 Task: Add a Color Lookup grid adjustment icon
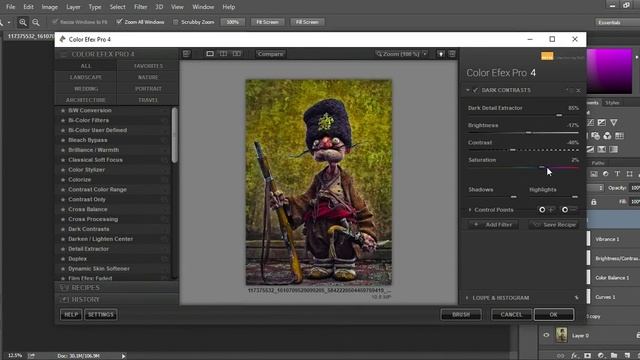point(619,136)
